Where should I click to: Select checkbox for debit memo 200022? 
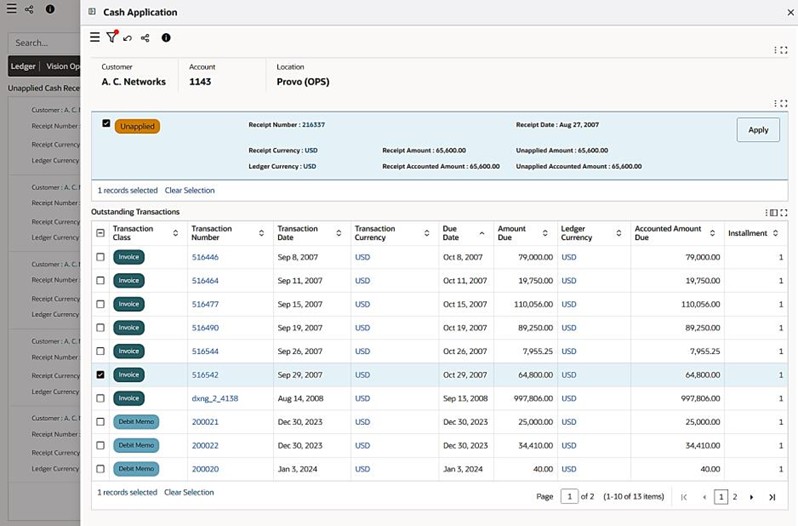click(100, 445)
